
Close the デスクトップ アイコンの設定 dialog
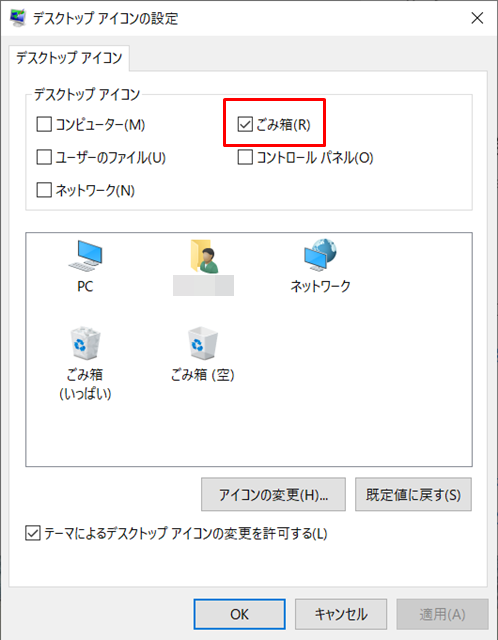pyautogui.click(x=477, y=18)
